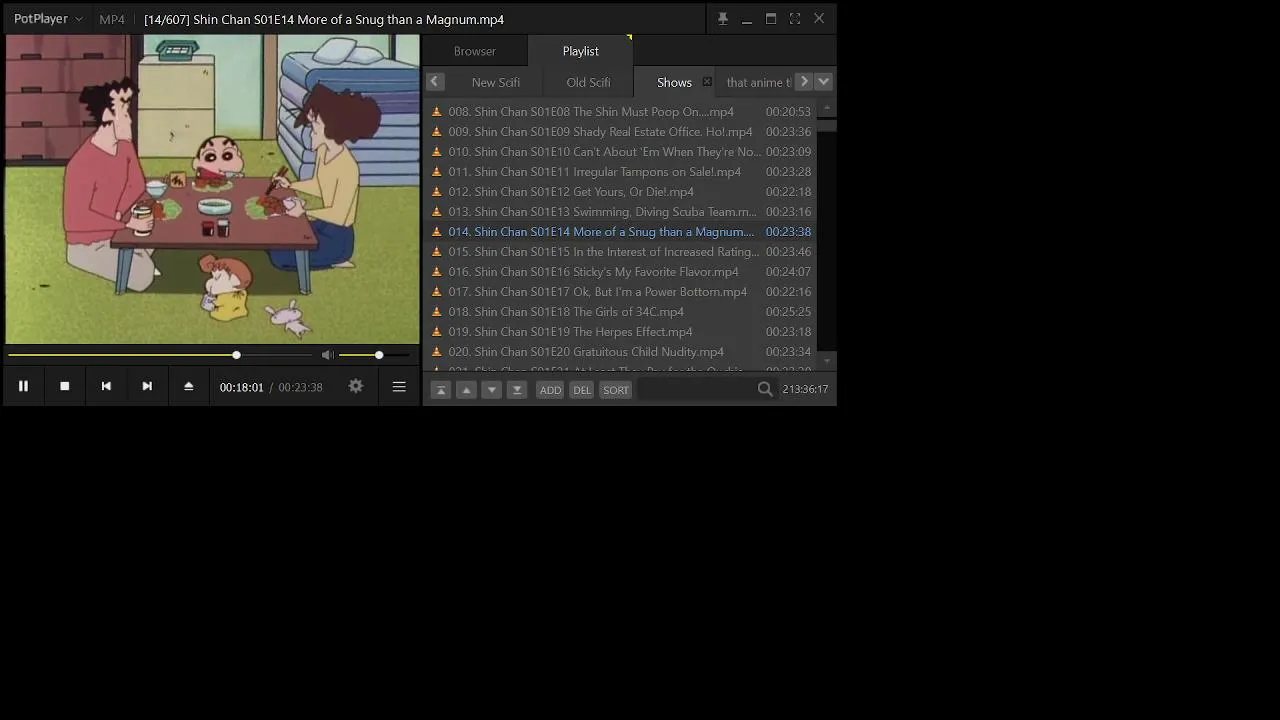Expand the playlist tabs dropdown list

(823, 82)
